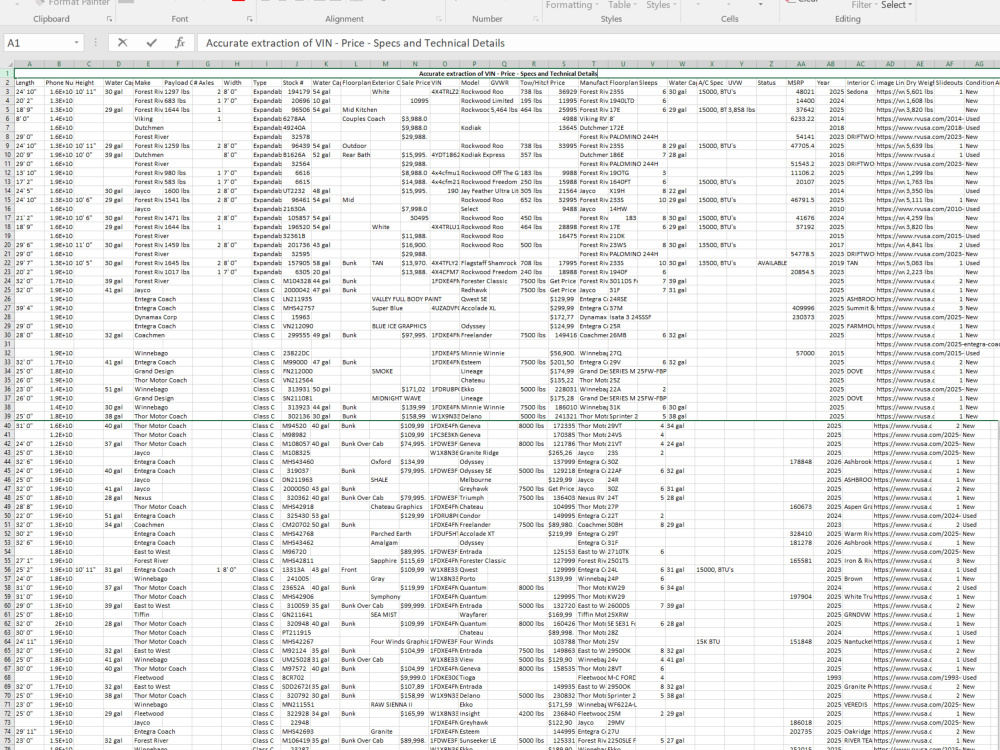Image resolution: width=1000 pixels, height=750 pixels.
Task: Open the Clipboard dialog launcher
Action: coord(109,19)
